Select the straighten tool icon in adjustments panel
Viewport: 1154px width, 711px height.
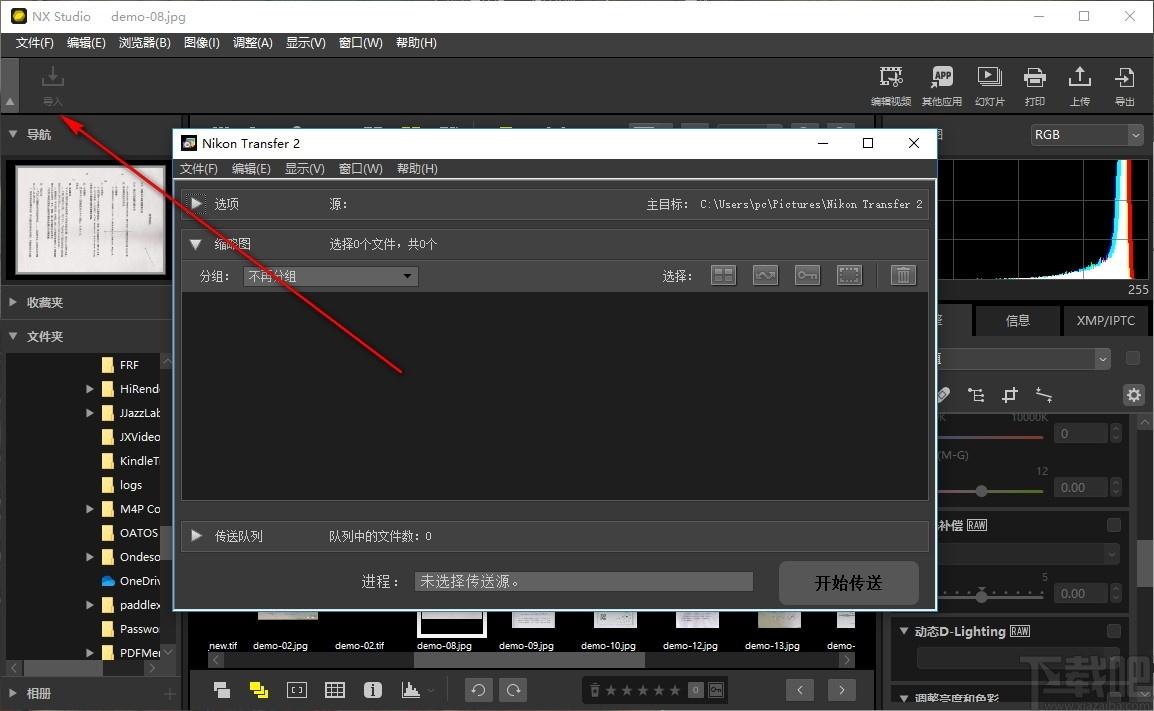pos(1044,395)
